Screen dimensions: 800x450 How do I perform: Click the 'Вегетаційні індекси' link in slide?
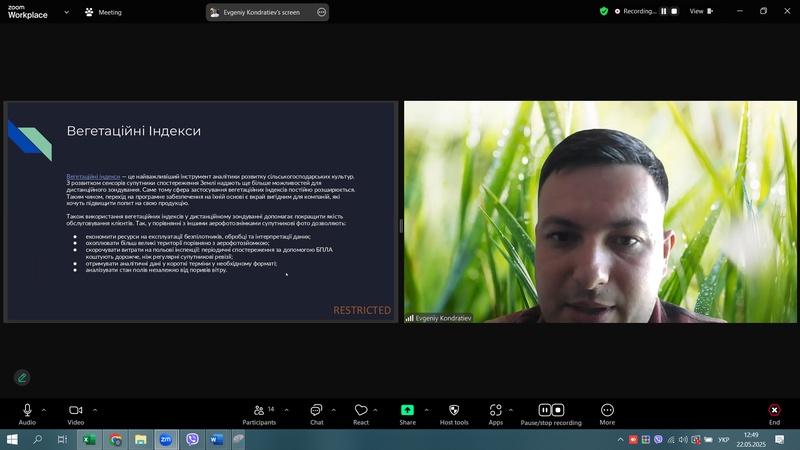93,176
